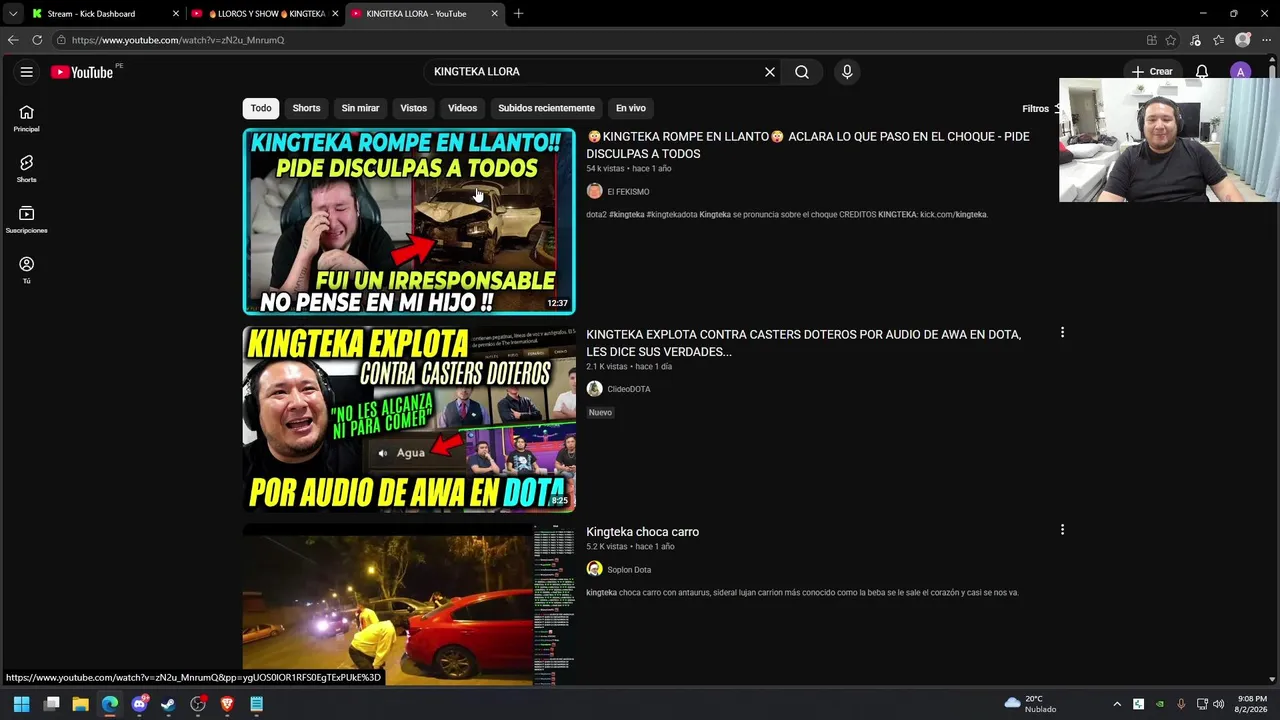The image size is (1280, 720).
Task: Go back to the previous page
Action: [x=13, y=40]
